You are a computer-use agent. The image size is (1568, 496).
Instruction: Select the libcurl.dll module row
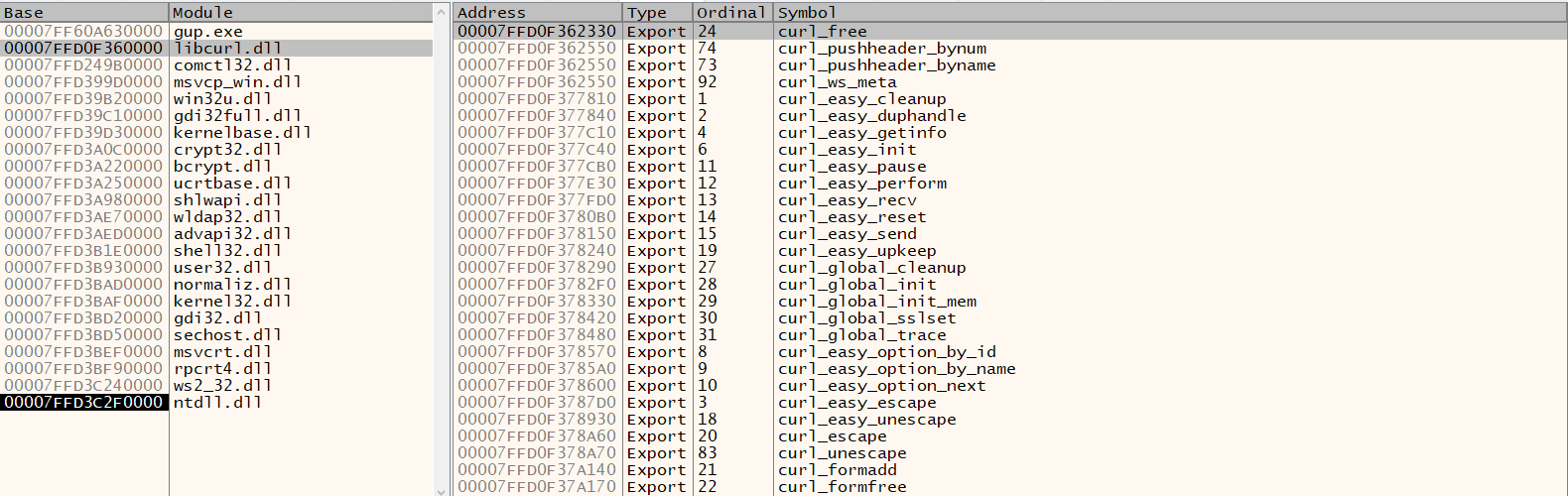[227, 49]
